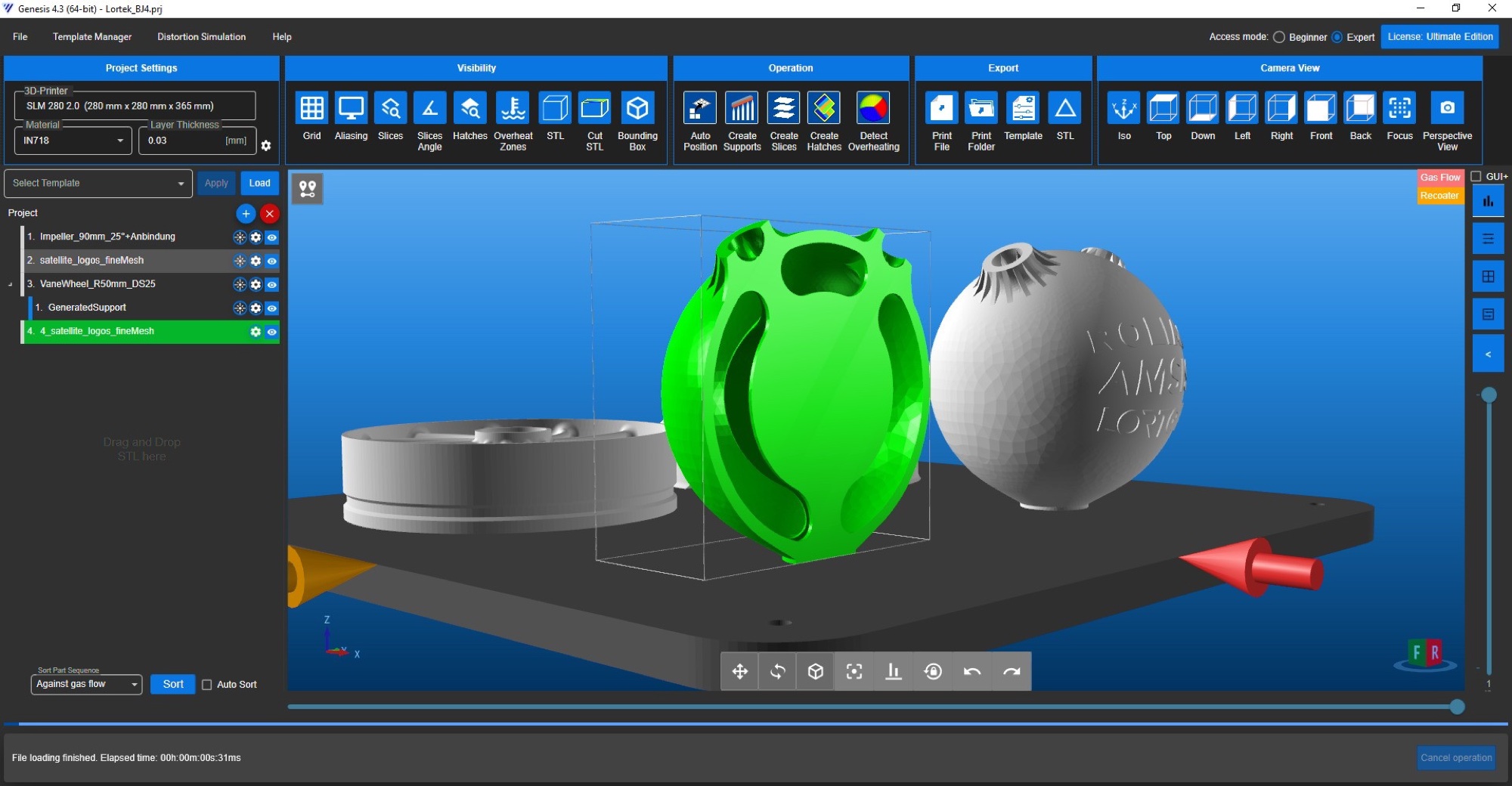Click the Gas Flow label button
Screen dimensions: 1512x786
click(x=1439, y=178)
